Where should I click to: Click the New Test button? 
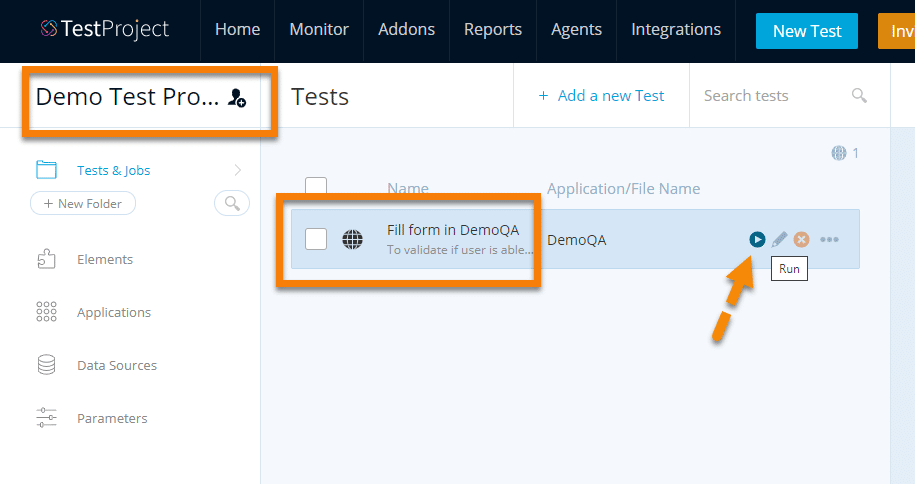(x=806, y=31)
